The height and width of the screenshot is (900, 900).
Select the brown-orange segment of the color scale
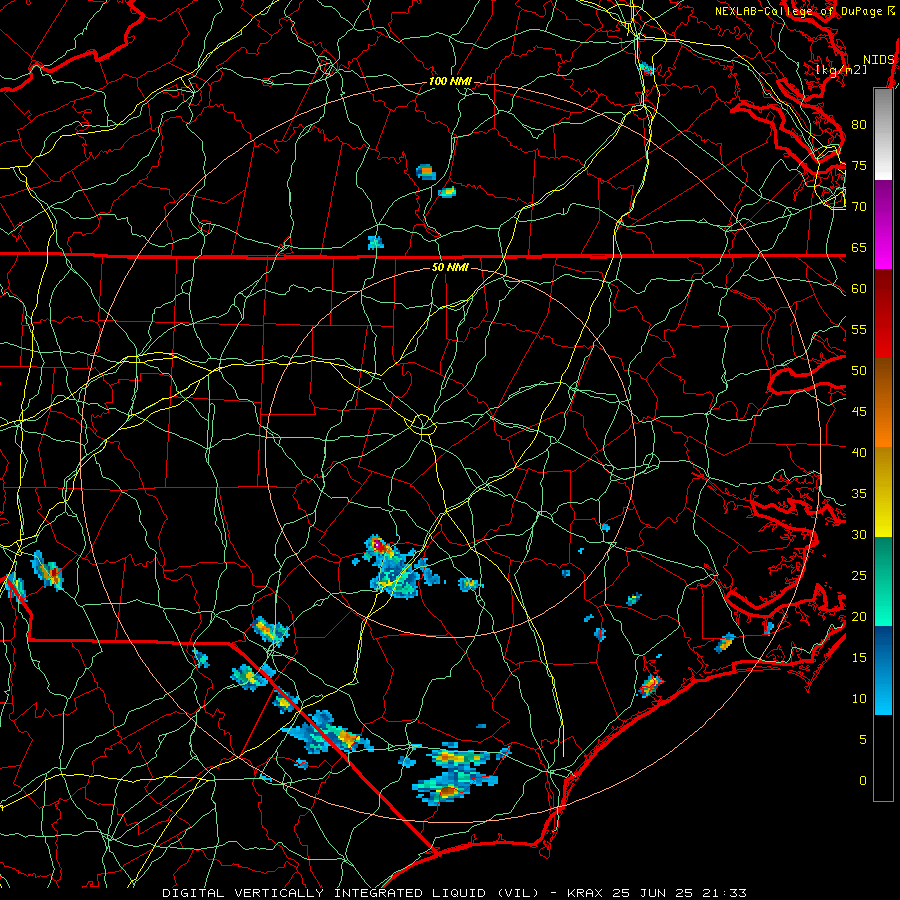pos(883,403)
